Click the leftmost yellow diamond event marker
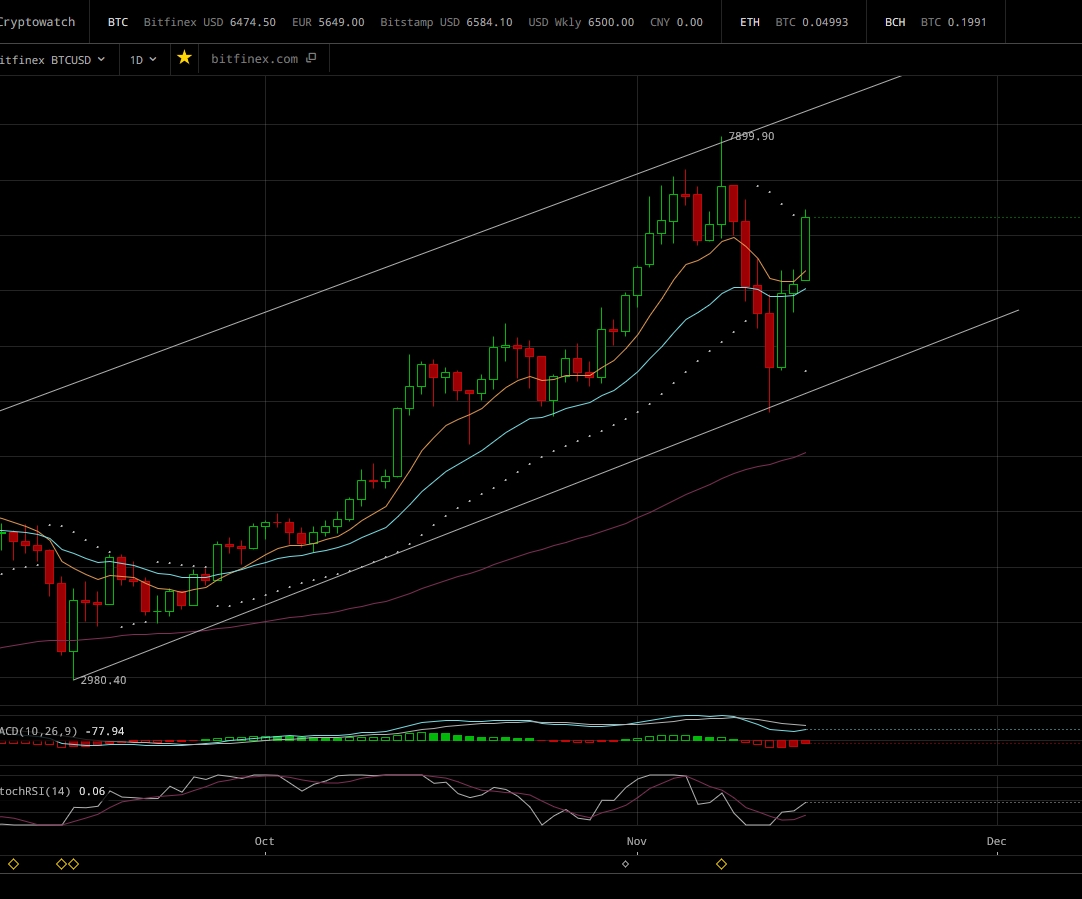Viewport: 1082px width, 899px height. pyautogui.click(x=13, y=864)
